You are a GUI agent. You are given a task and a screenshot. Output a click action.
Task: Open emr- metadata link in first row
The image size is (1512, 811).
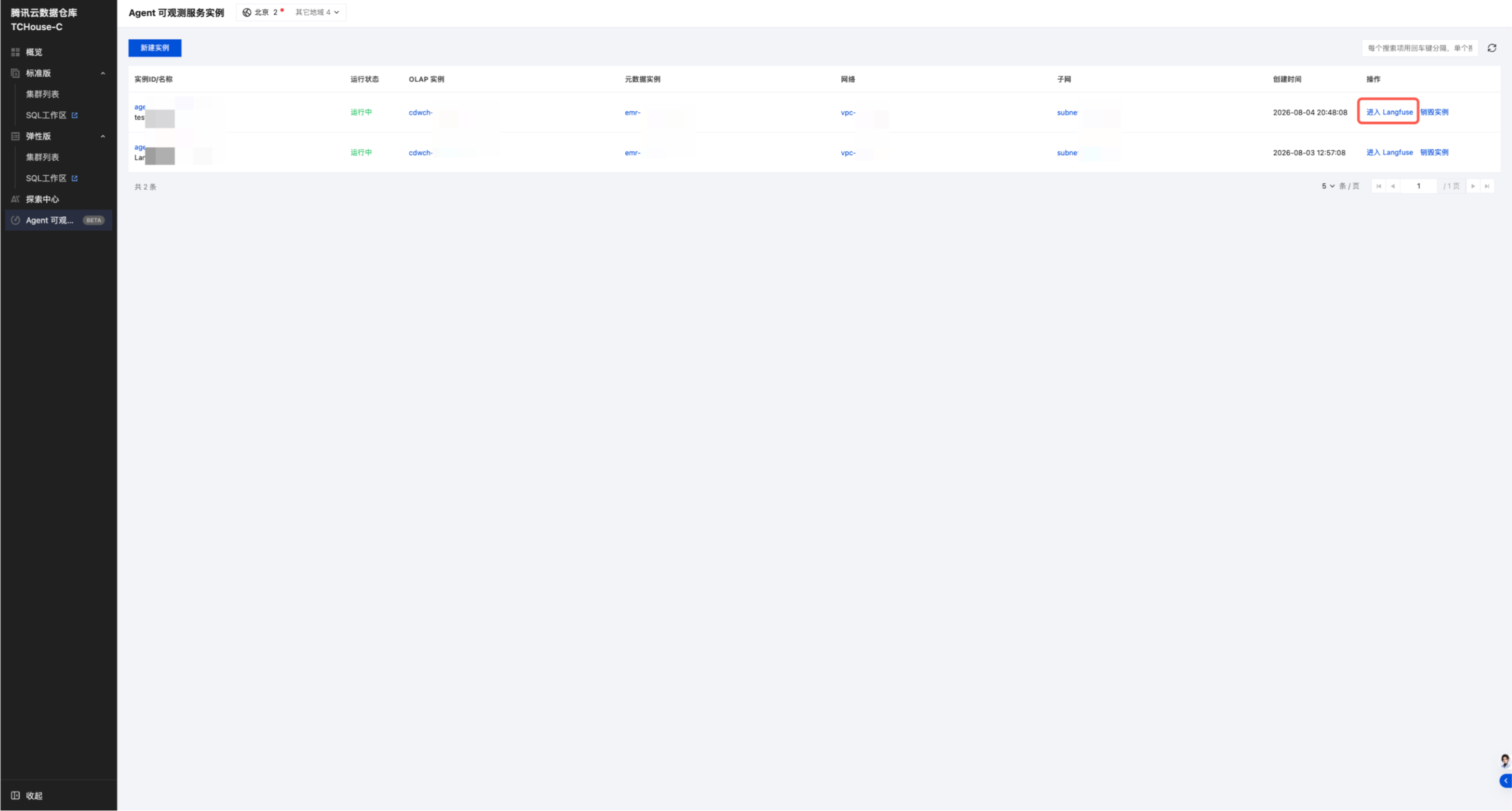632,113
